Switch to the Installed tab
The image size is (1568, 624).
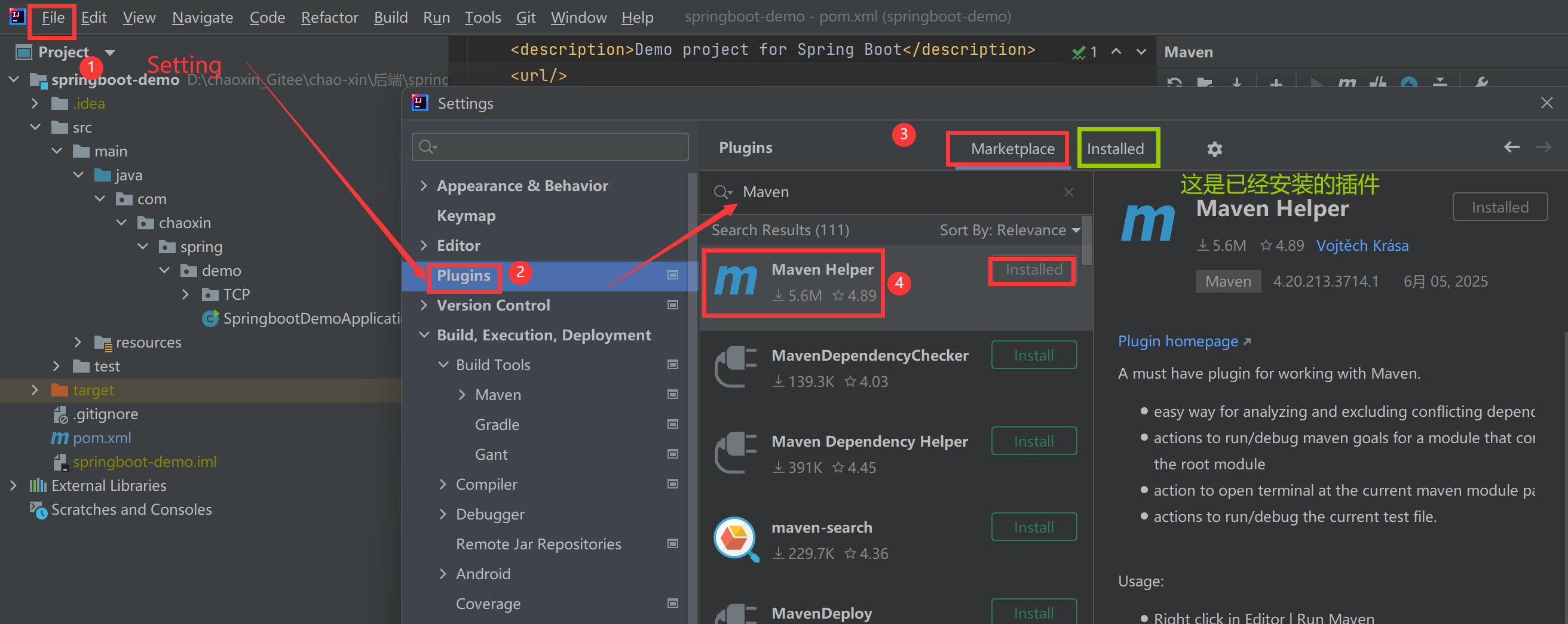(x=1115, y=149)
